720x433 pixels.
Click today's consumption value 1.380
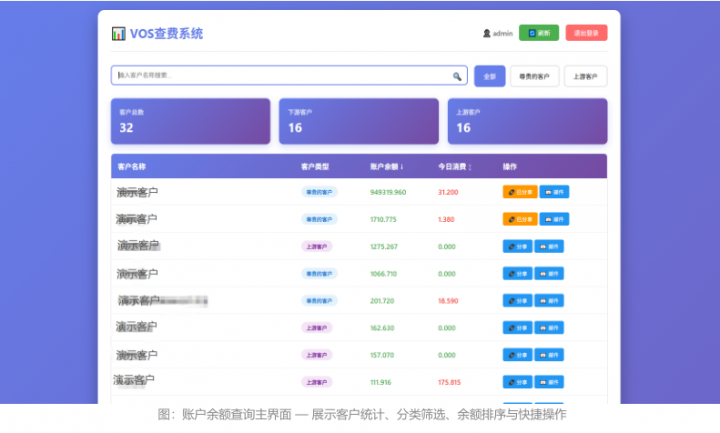446,219
